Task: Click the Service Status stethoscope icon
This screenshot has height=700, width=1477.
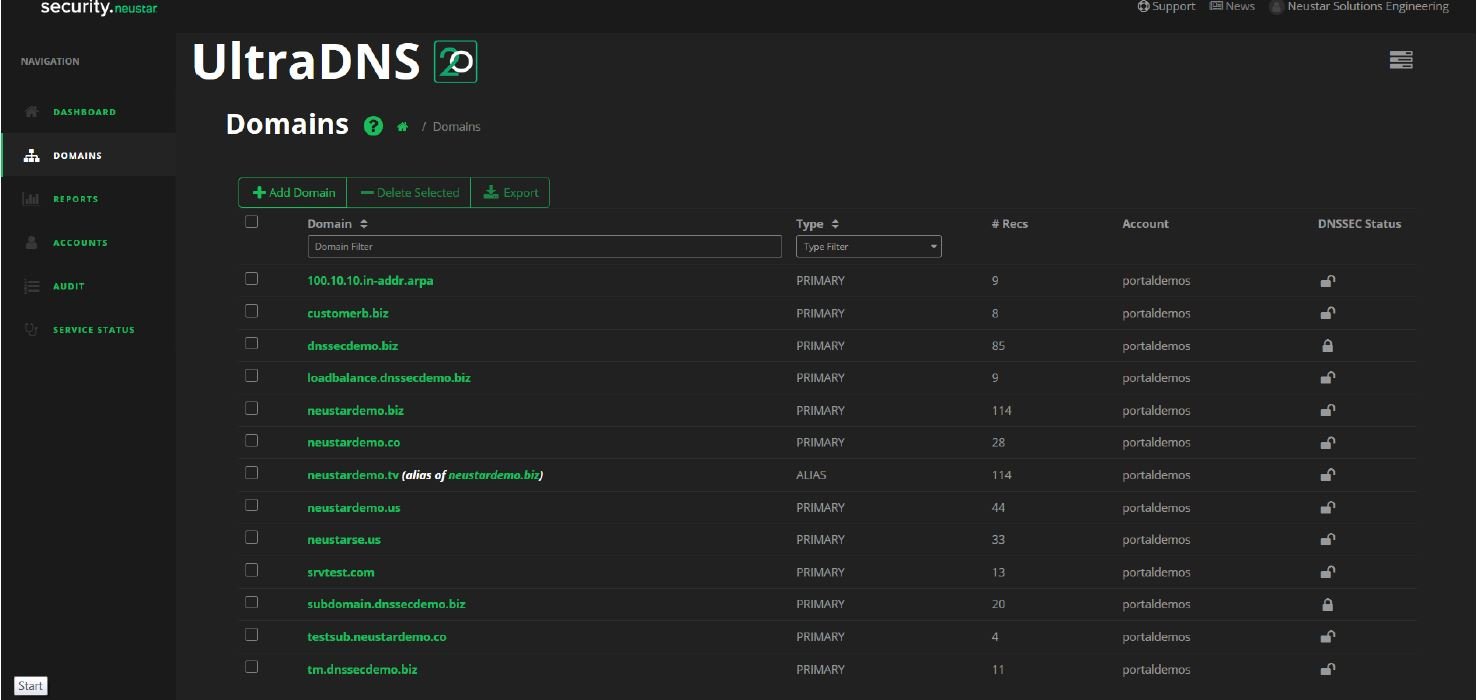Action: (31, 329)
